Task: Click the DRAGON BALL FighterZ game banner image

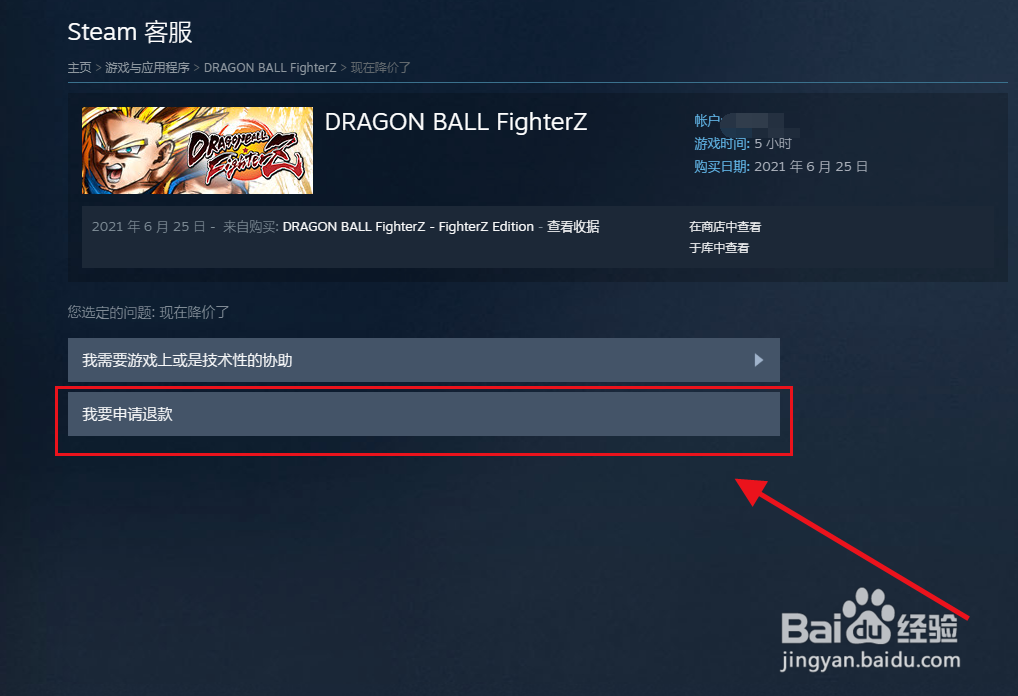Action: tap(197, 151)
